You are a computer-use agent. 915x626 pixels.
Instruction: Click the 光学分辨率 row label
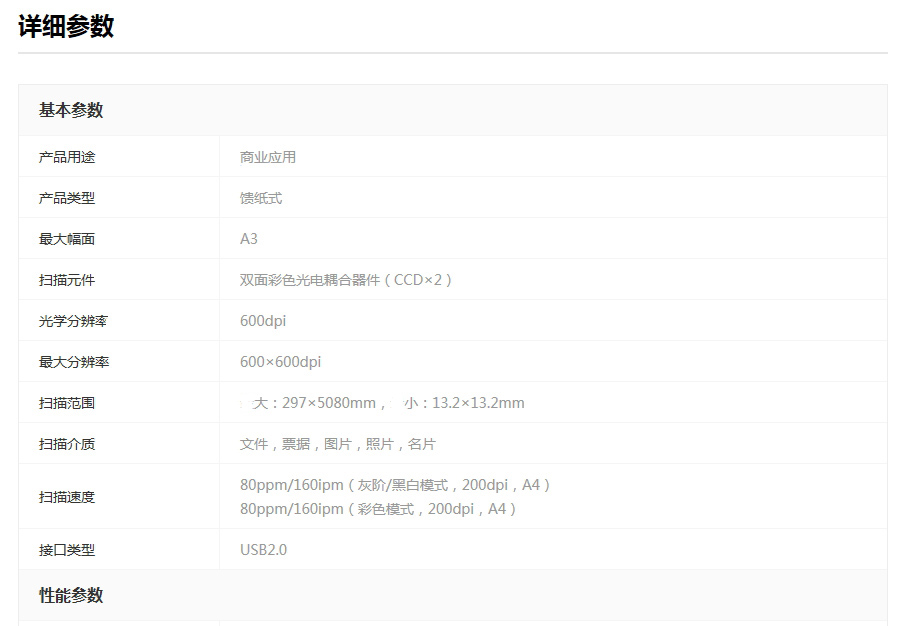coord(74,321)
